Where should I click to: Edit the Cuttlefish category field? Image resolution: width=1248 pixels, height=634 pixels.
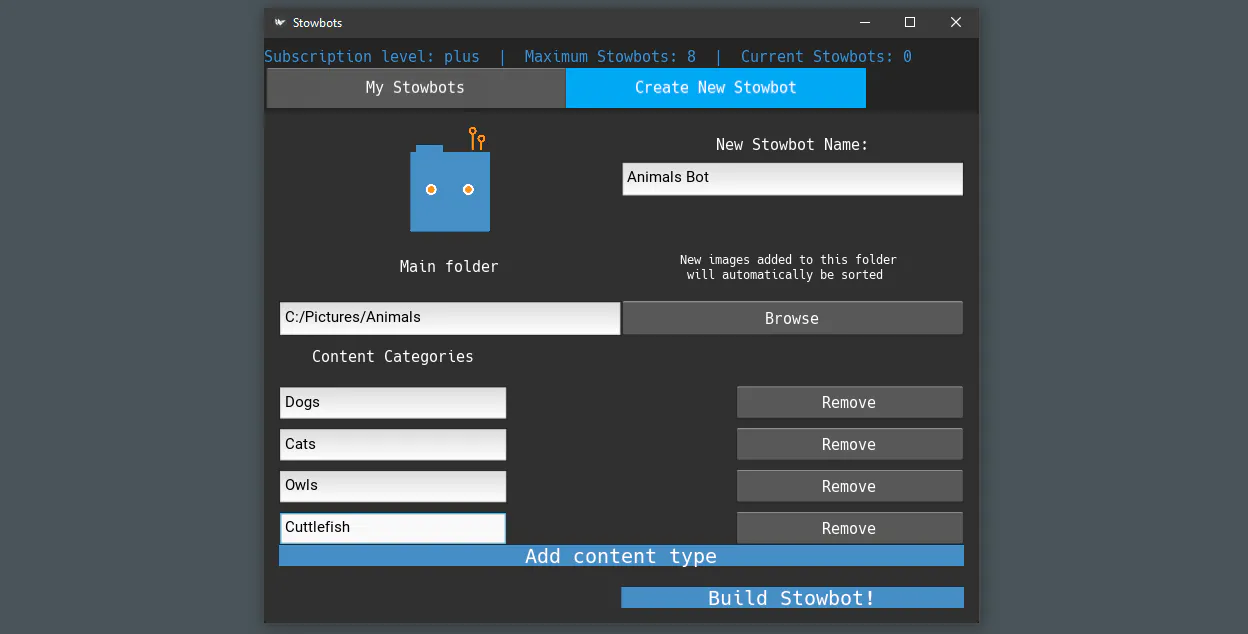click(x=393, y=528)
